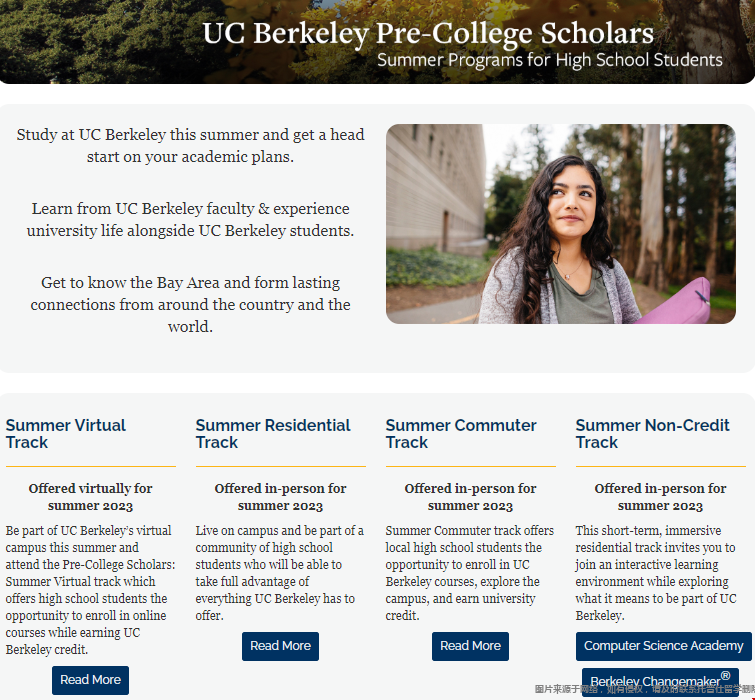Viewport: 755px width, 700px height.
Task: Click the 'Get to know the Bay Area' paragraph
Action: click(x=190, y=304)
